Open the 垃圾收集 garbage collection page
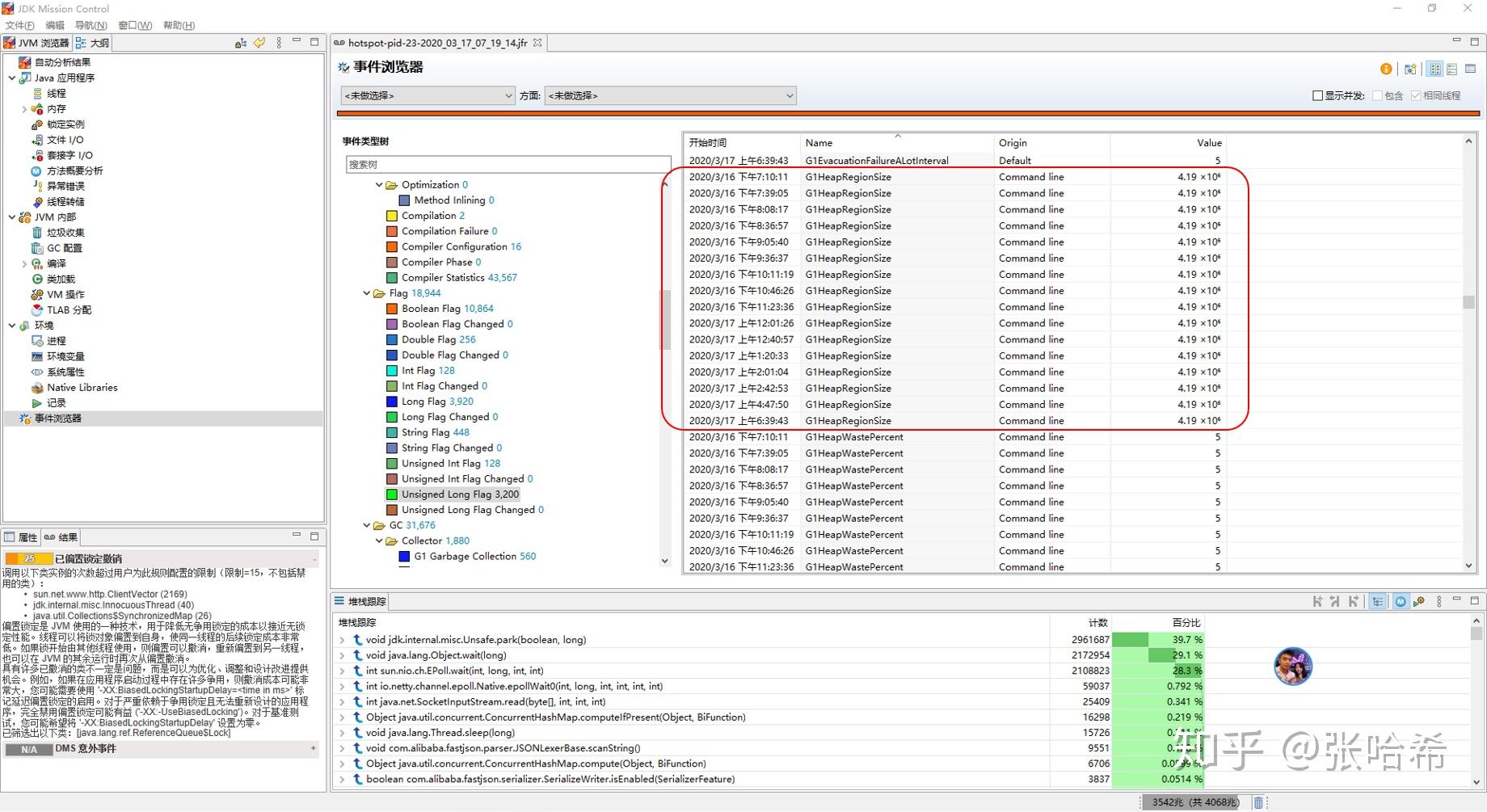Screen dimensions: 1487x812 click(x=65, y=233)
